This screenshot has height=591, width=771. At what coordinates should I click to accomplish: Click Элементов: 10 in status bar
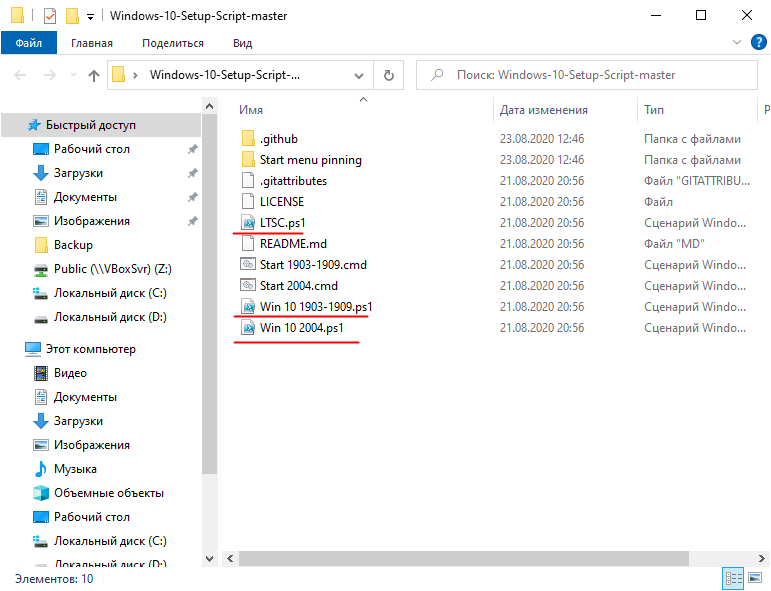pyautogui.click(x=54, y=579)
